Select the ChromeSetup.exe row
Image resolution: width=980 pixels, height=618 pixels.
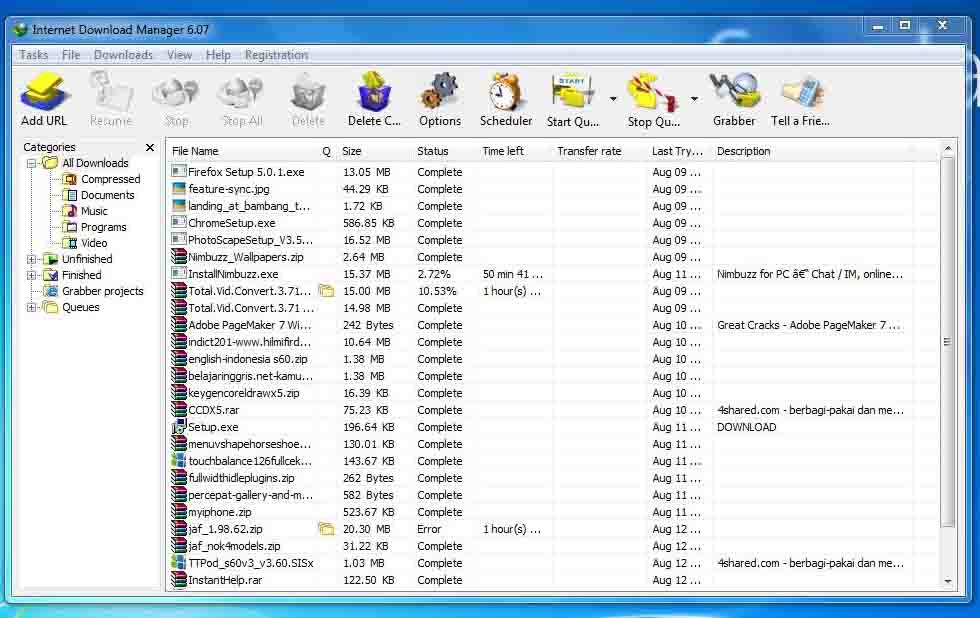click(553, 223)
